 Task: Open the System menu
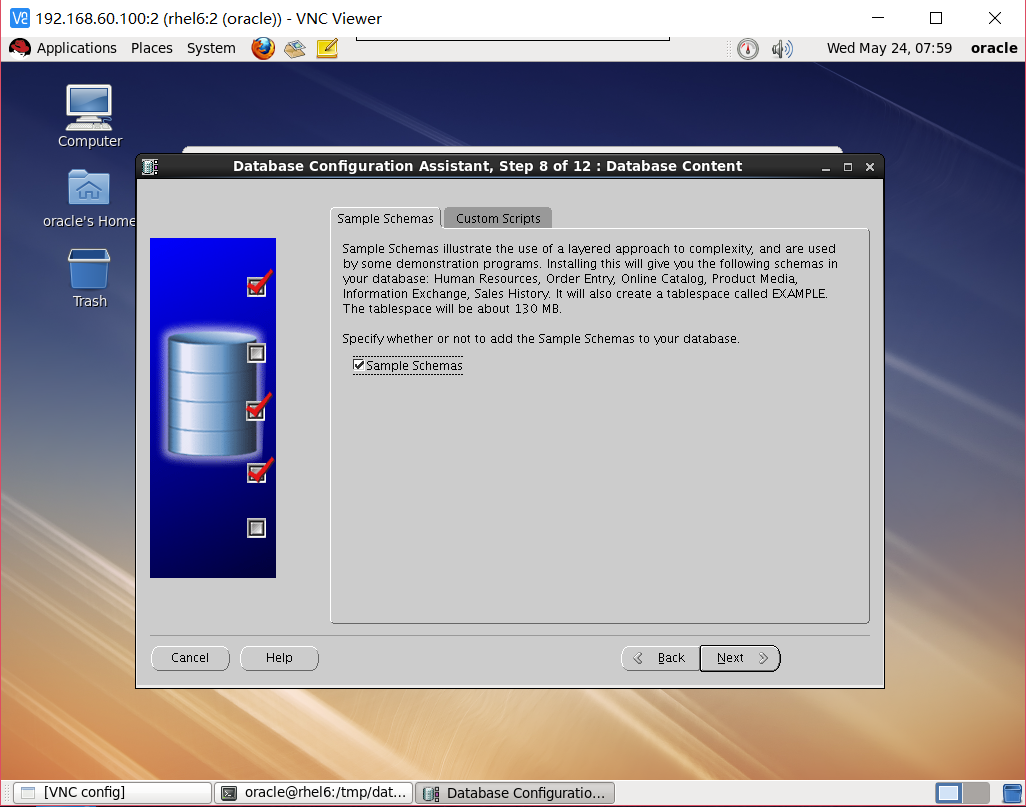tap(210, 48)
